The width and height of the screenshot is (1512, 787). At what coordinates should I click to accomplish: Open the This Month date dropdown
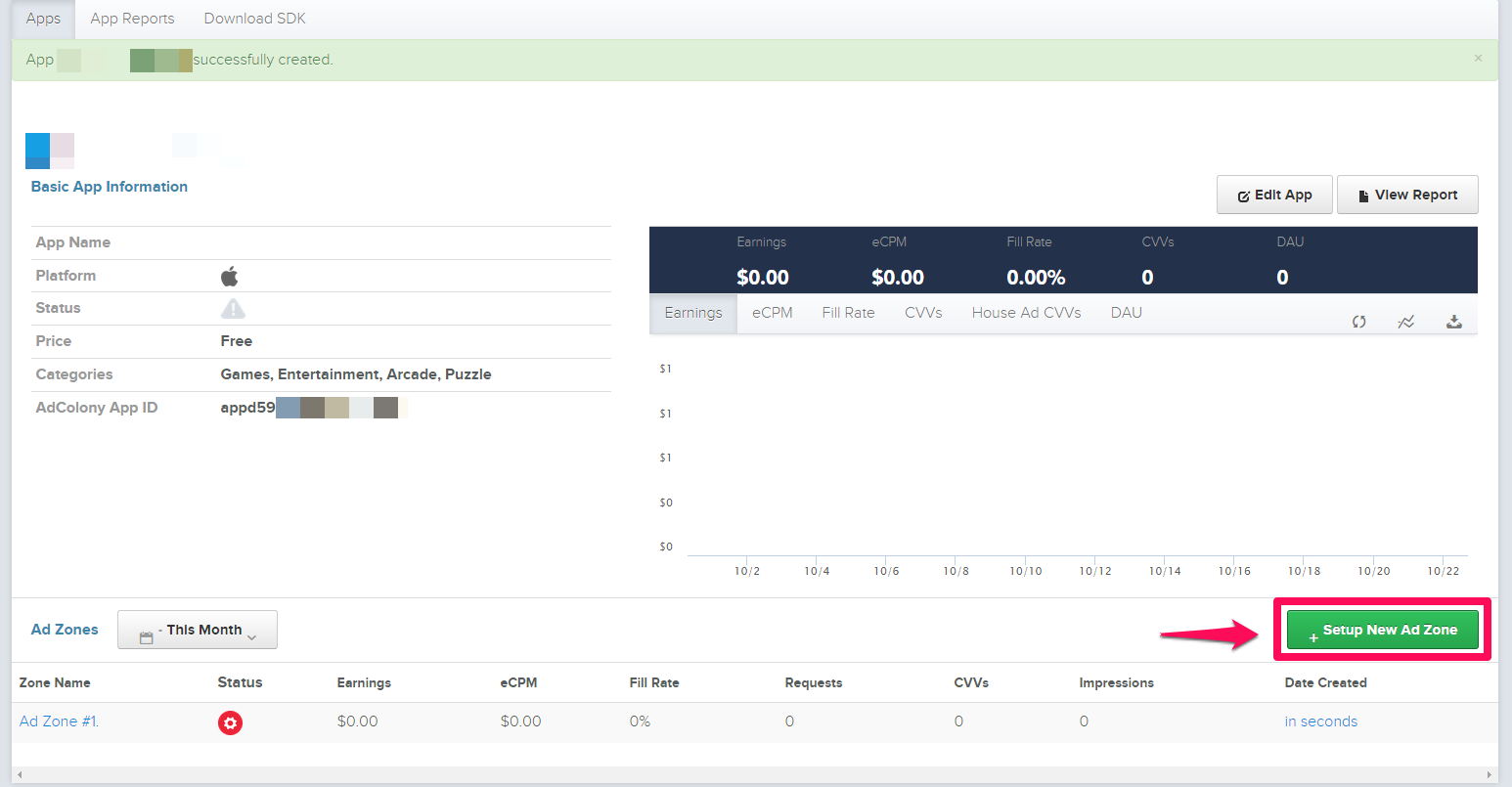click(x=198, y=631)
